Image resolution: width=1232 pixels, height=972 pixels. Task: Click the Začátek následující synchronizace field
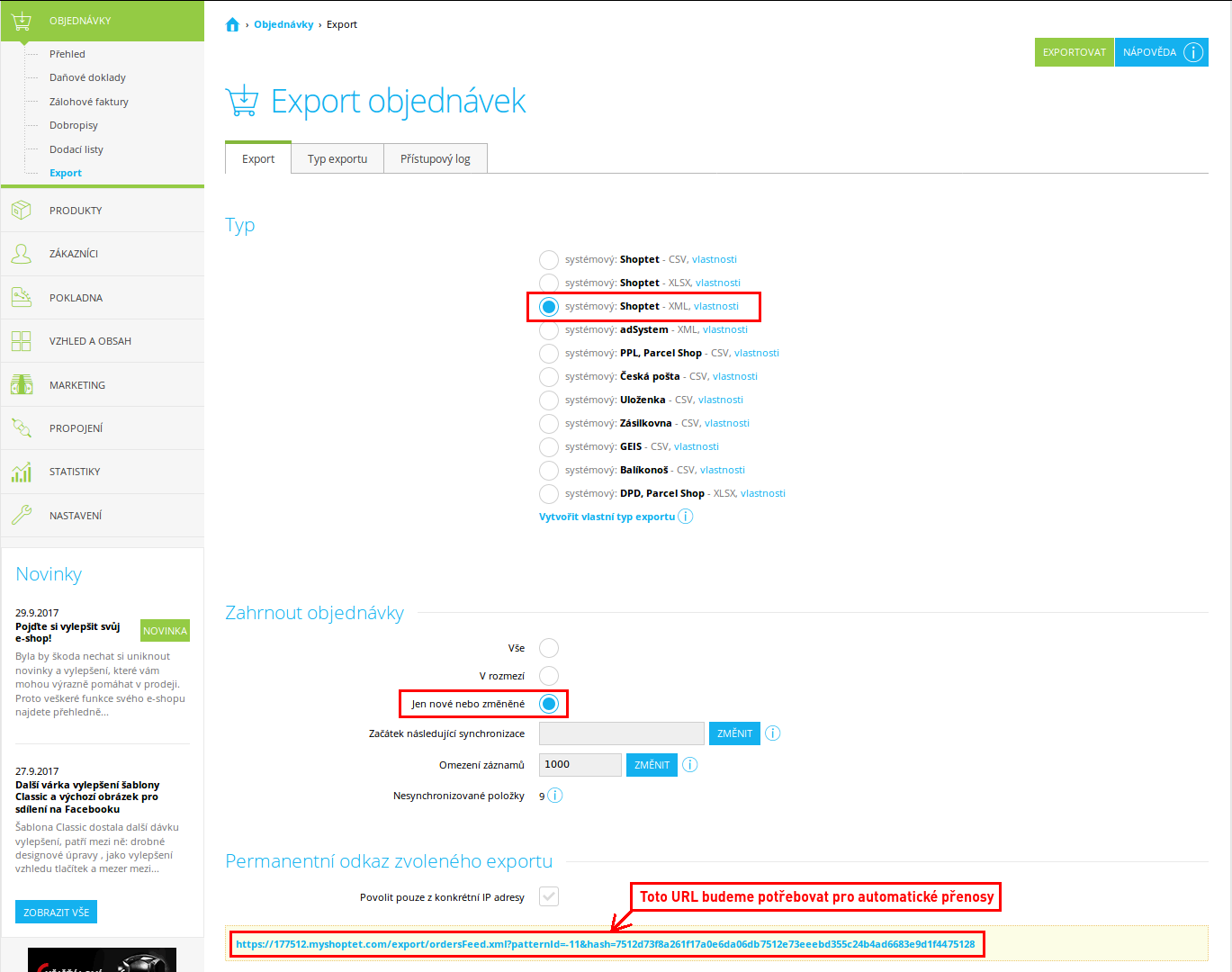pos(622,733)
